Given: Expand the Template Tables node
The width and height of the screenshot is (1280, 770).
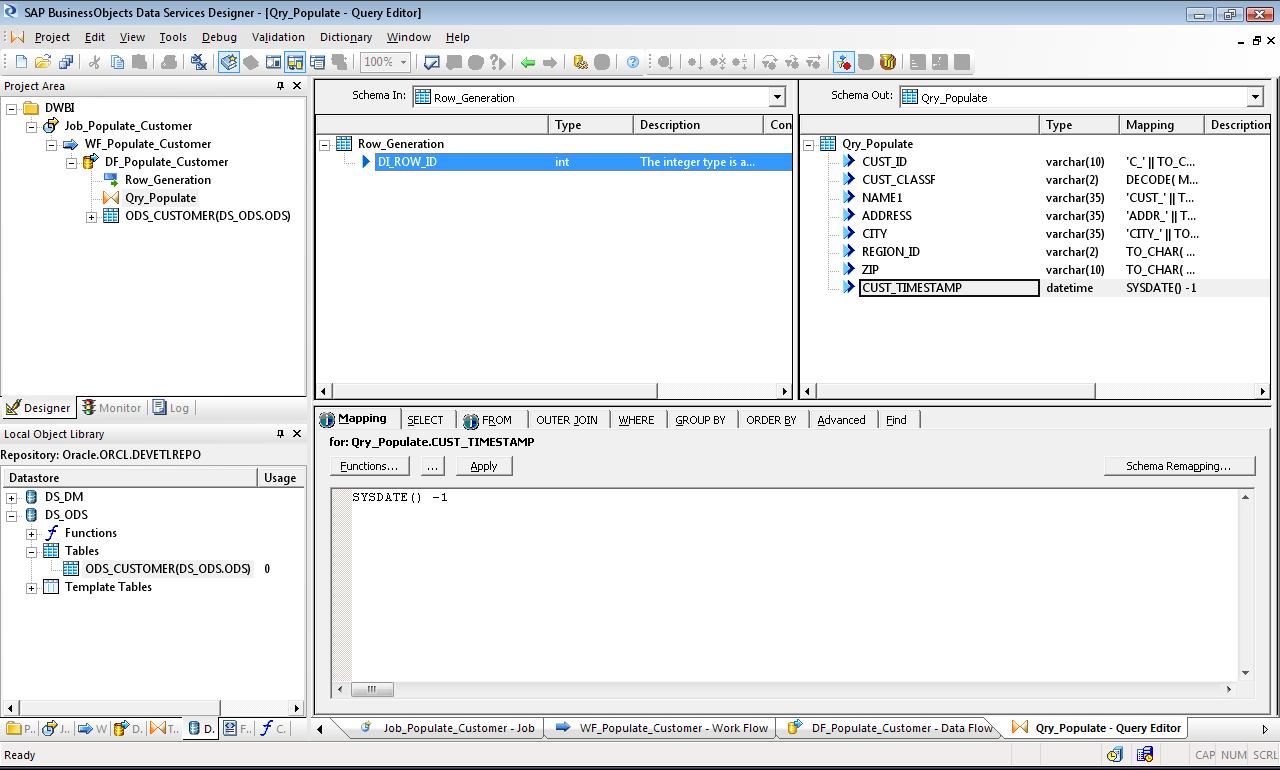Looking at the screenshot, I should [x=31, y=587].
